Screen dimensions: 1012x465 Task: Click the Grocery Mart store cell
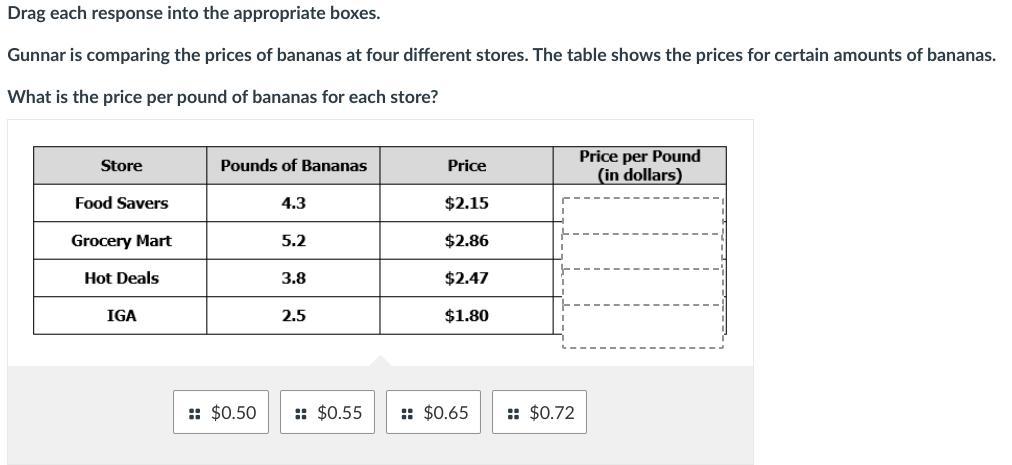click(x=121, y=241)
